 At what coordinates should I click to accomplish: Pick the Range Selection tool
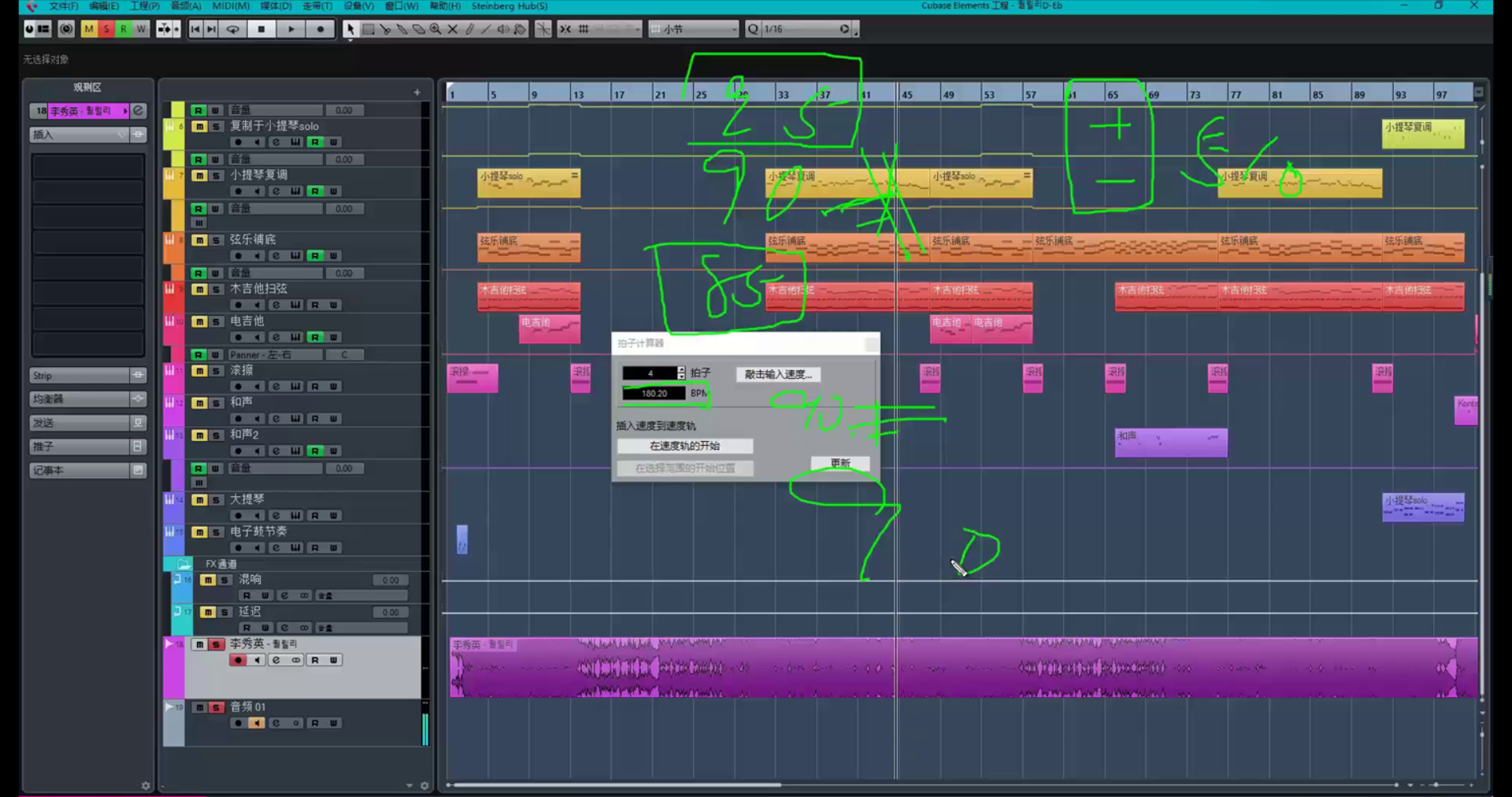(368, 29)
